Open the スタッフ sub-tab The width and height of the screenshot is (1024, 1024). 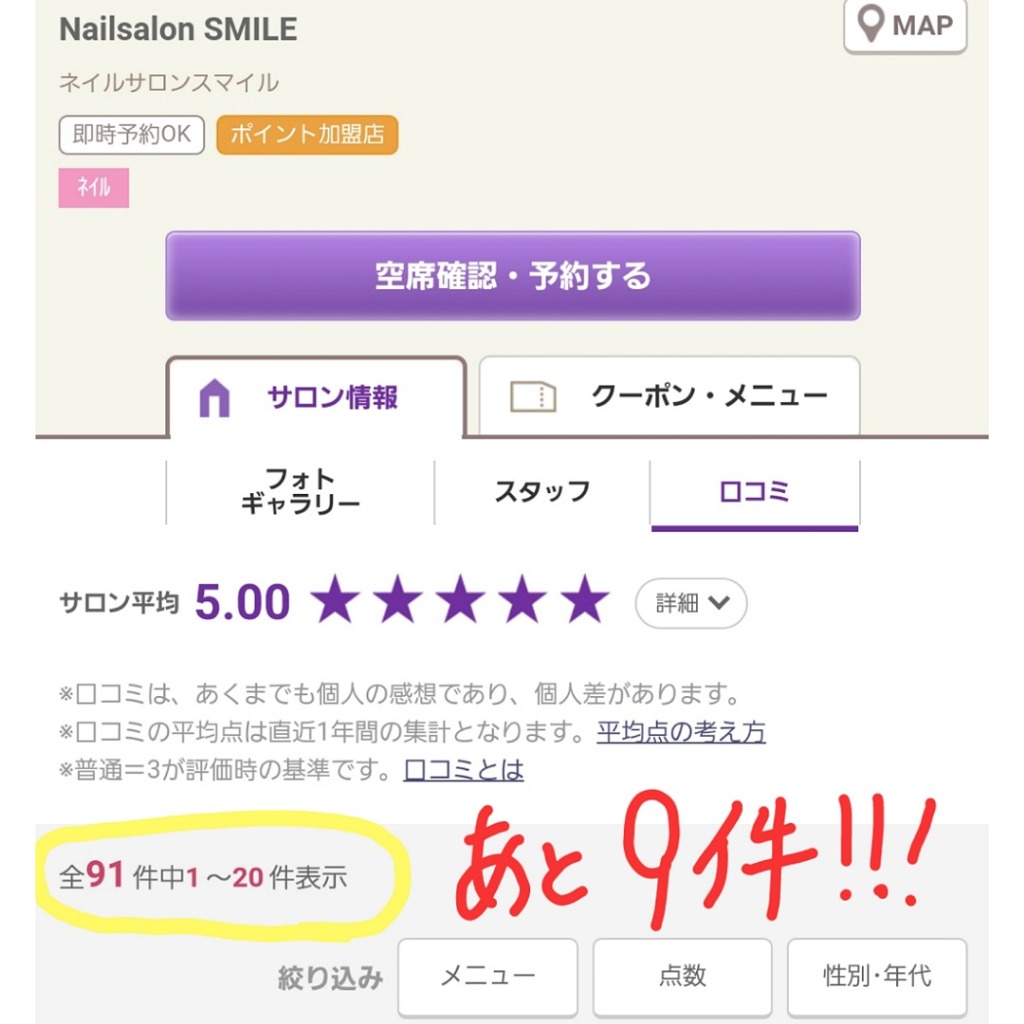542,492
